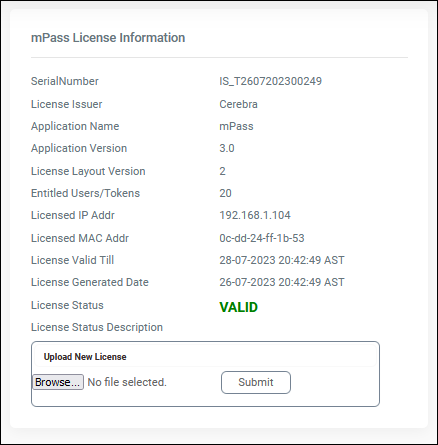
Task: Click the License Issuer value Cerebra
Action: coord(238,104)
